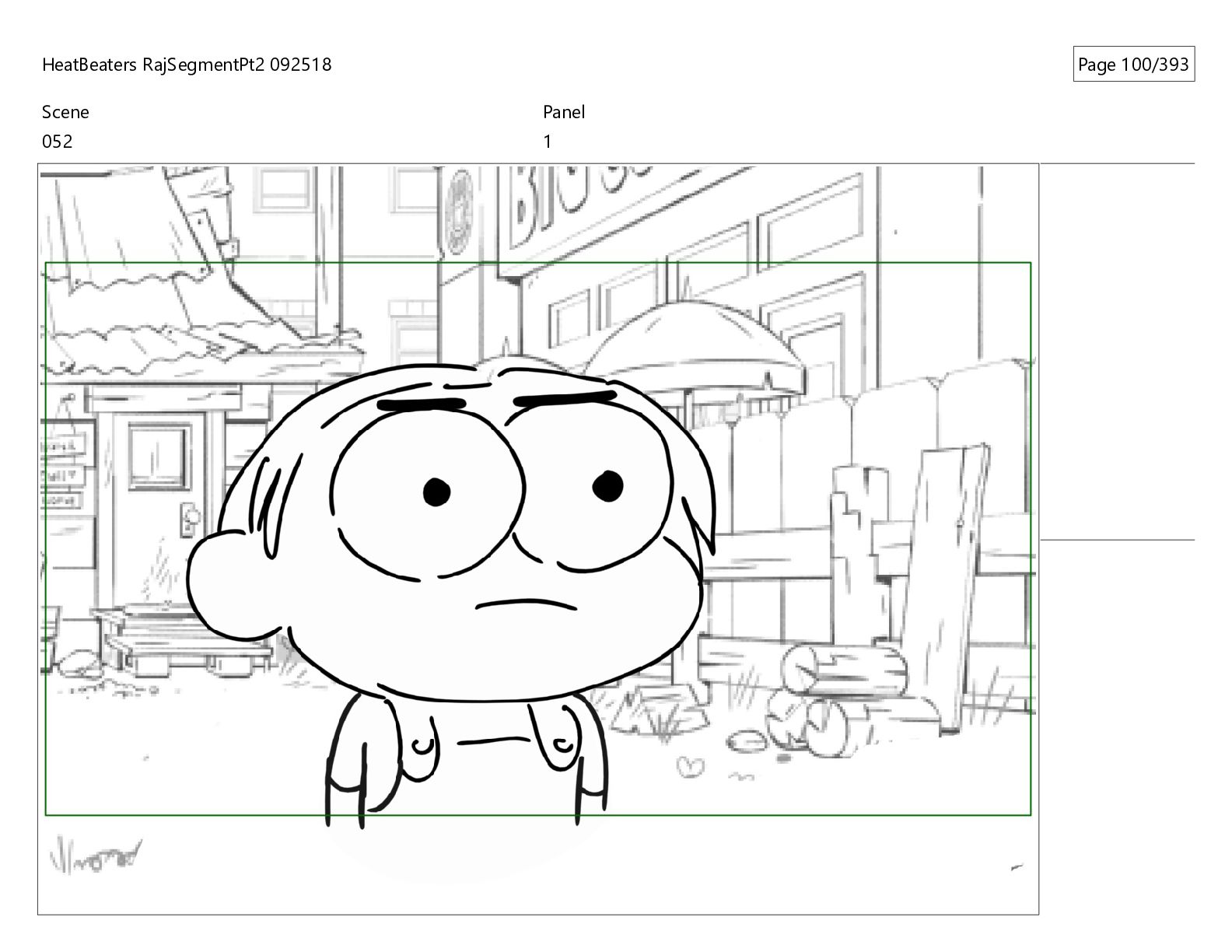
Task: Click the 'Panel' label
Action: click(x=564, y=112)
